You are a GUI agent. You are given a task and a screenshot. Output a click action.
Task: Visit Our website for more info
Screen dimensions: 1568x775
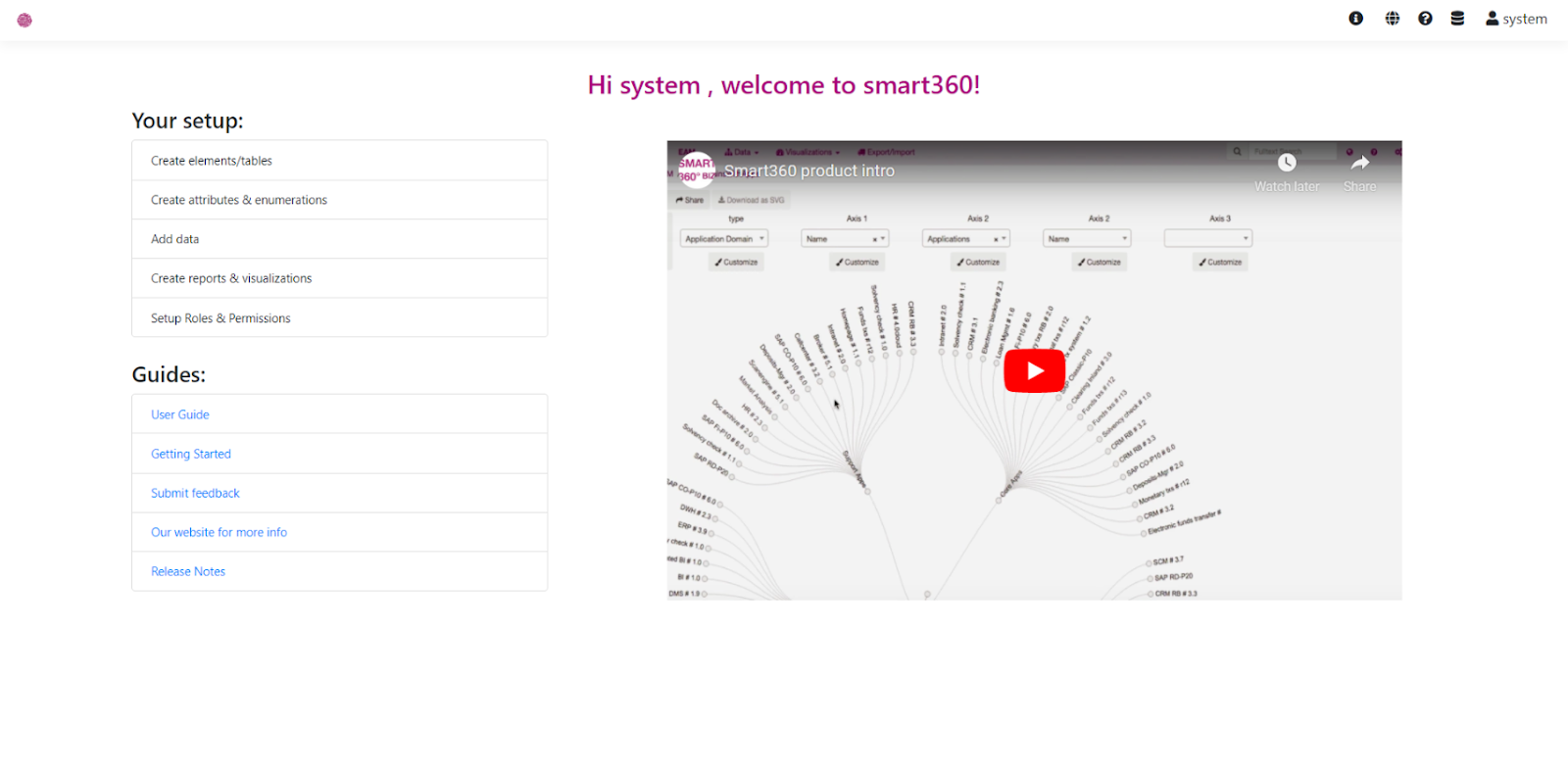coord(219,532)
